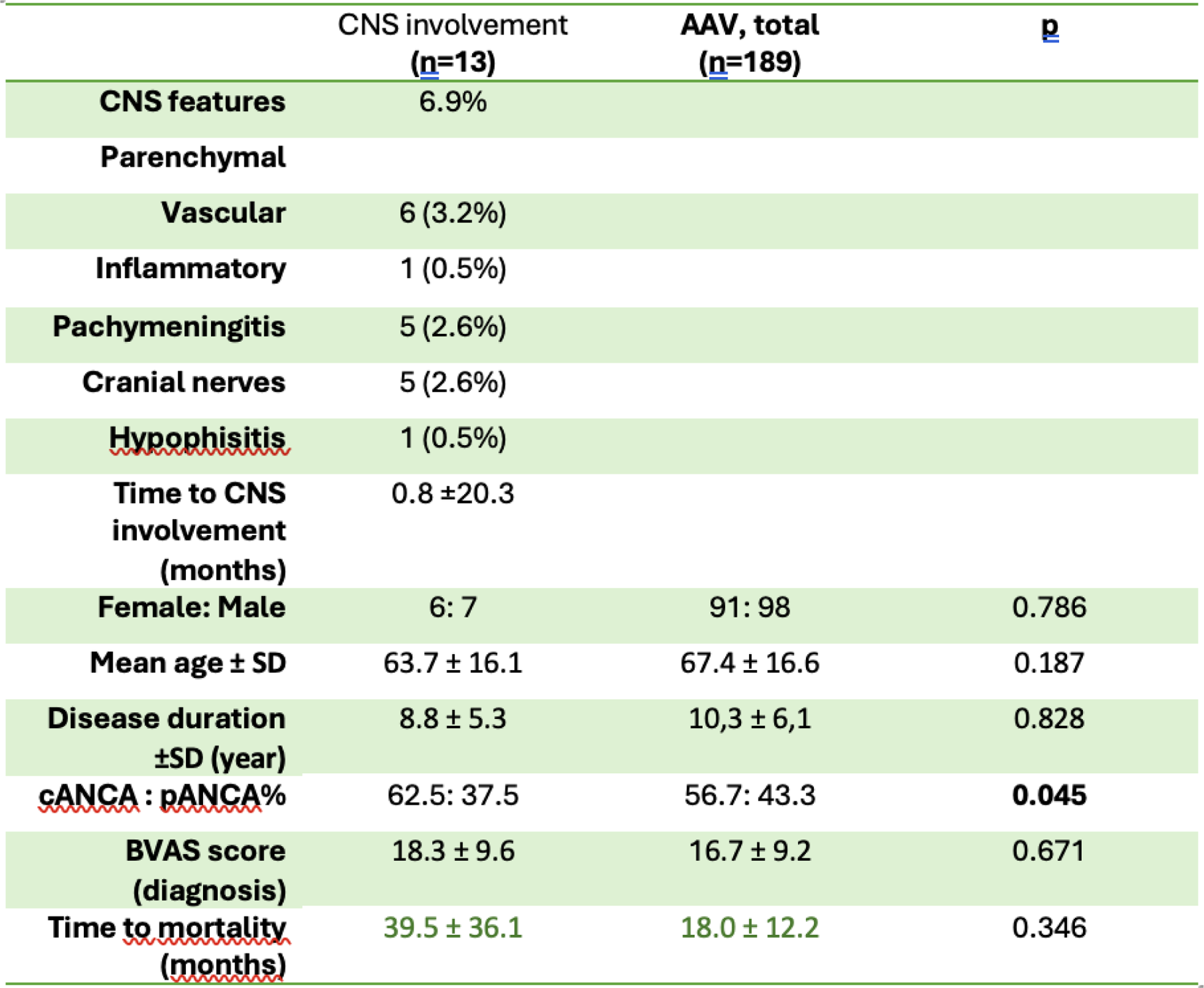Click the 'Parenchymal' row label
The image size is (1204, 988).
pyautogui.click(x=193, y=157)
